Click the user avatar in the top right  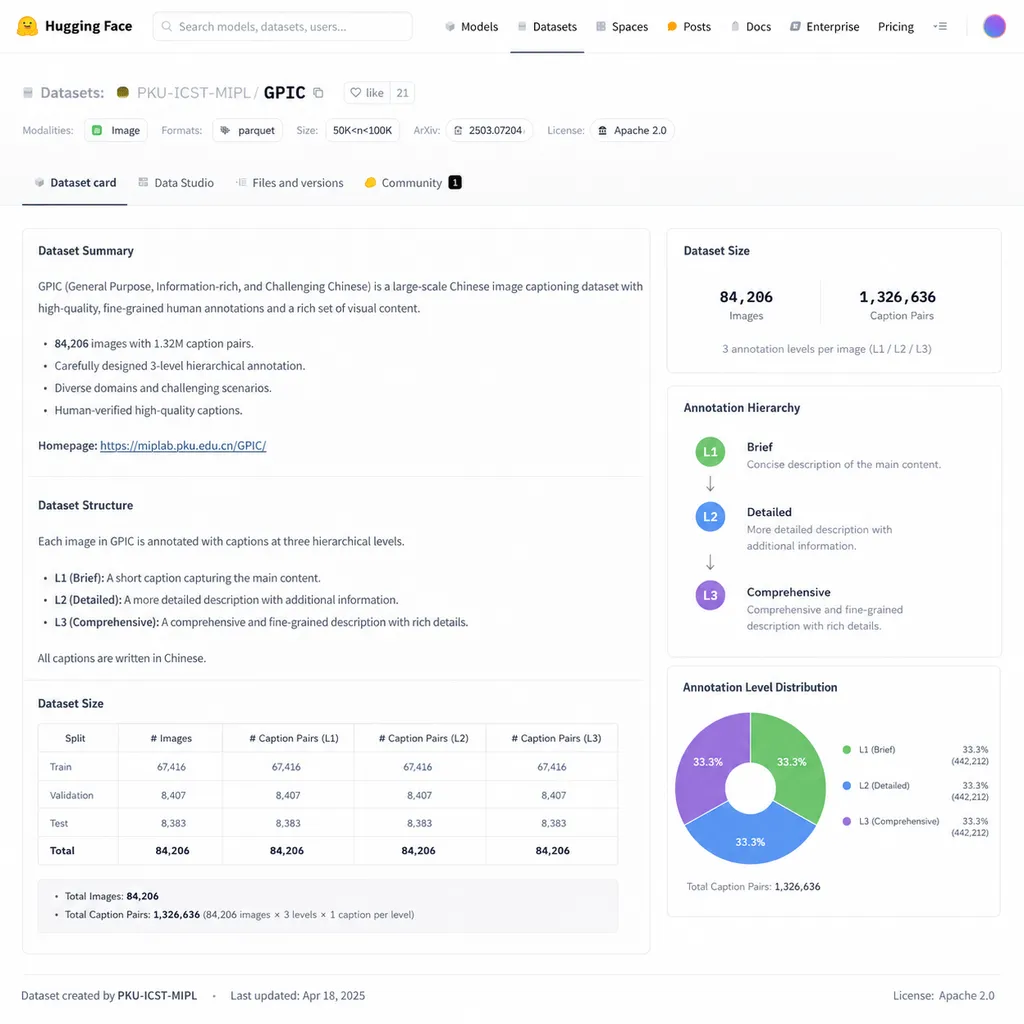click(x=994, y=26)
